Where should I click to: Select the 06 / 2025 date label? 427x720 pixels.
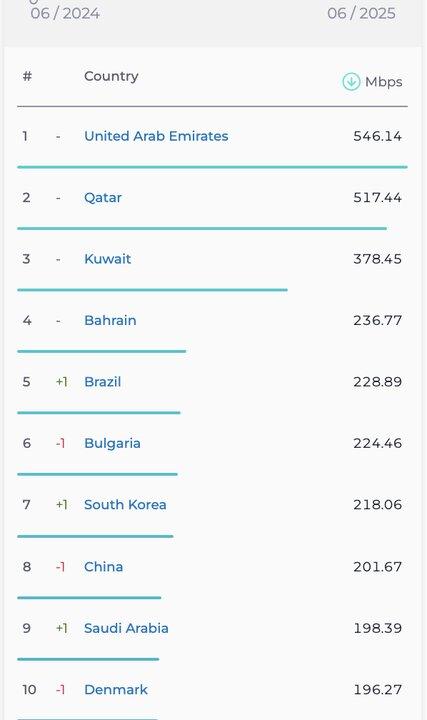pyautogui.click(x=361, y=13)
